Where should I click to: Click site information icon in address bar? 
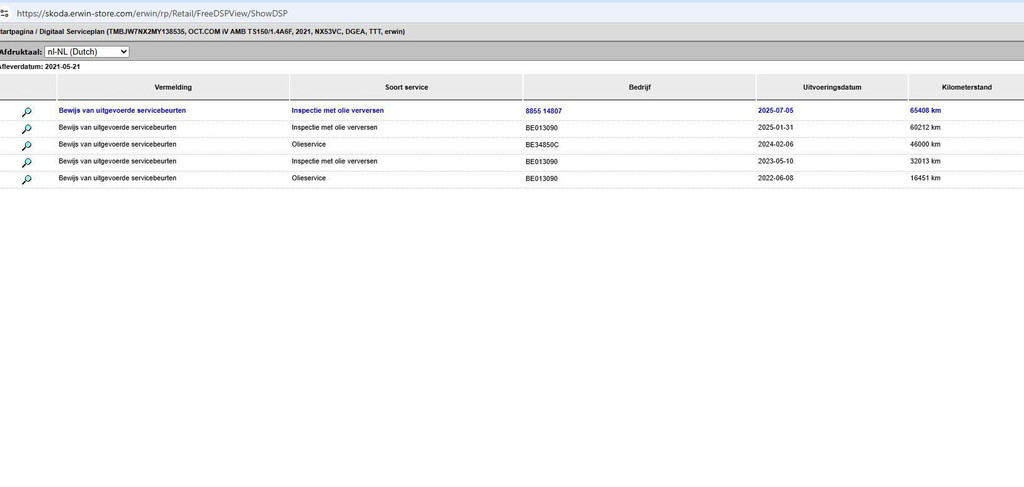pyautogui.click(x=5, y=11)
